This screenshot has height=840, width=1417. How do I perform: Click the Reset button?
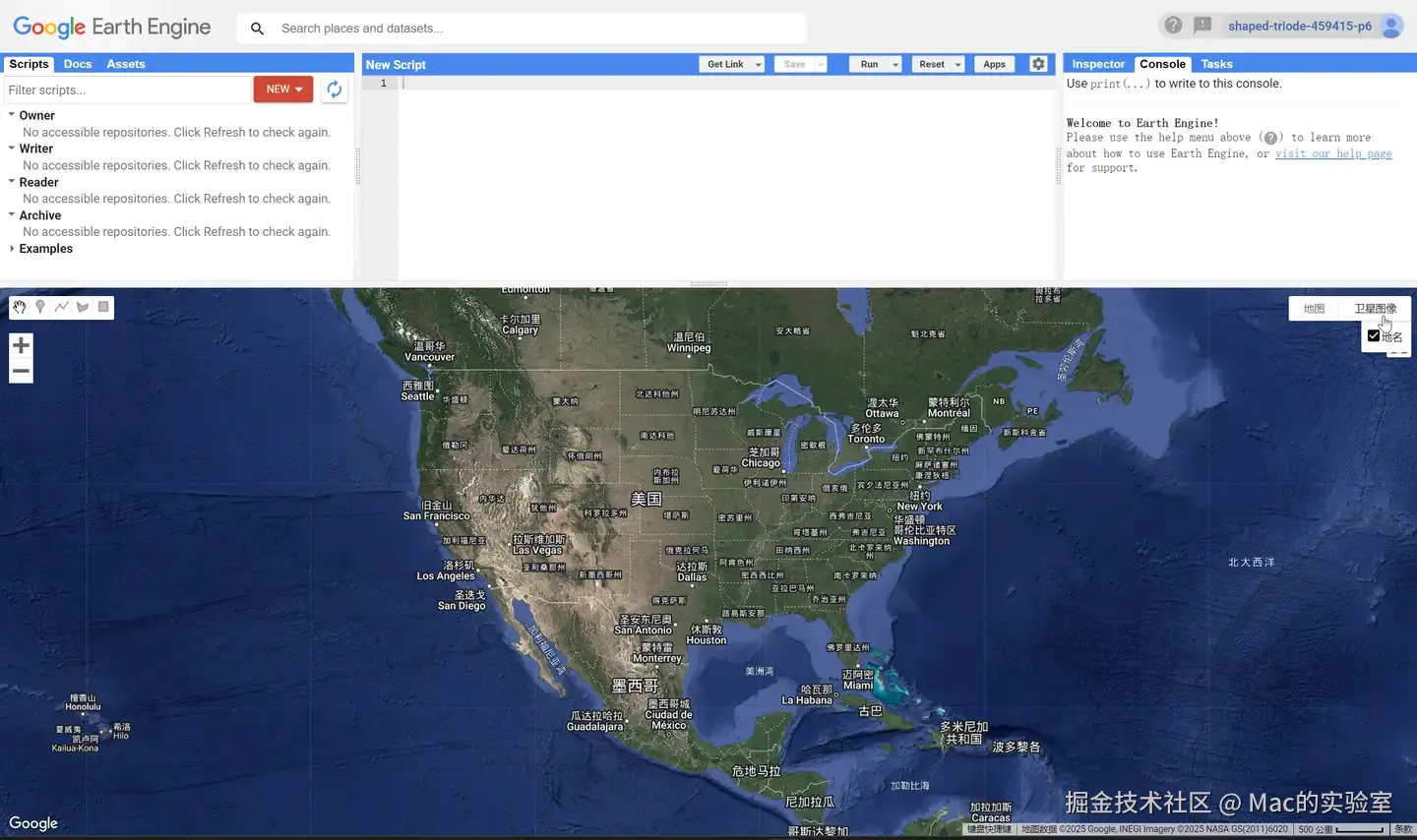[x=932, y=65]
